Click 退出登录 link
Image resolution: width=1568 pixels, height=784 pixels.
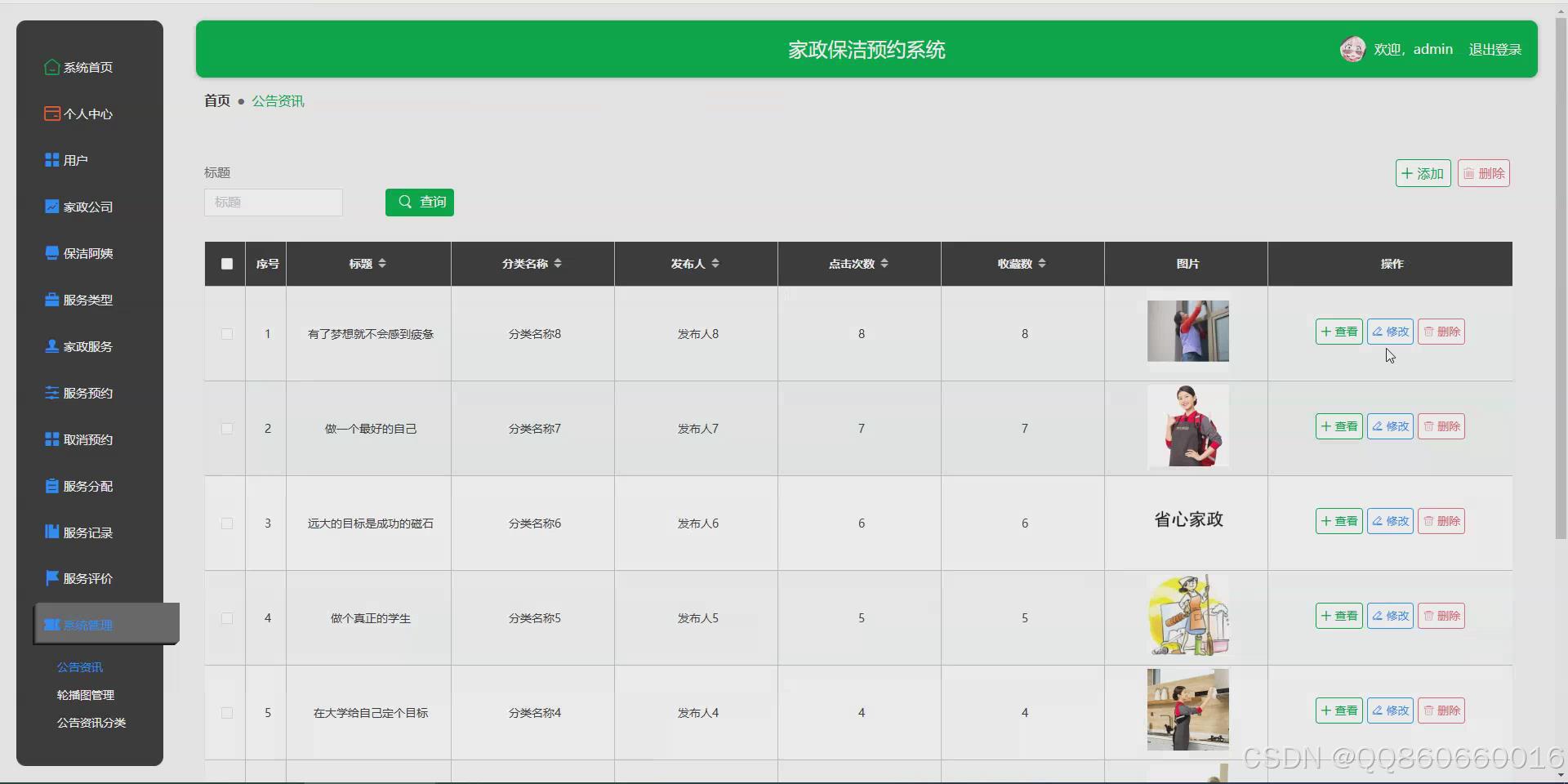1494,49
